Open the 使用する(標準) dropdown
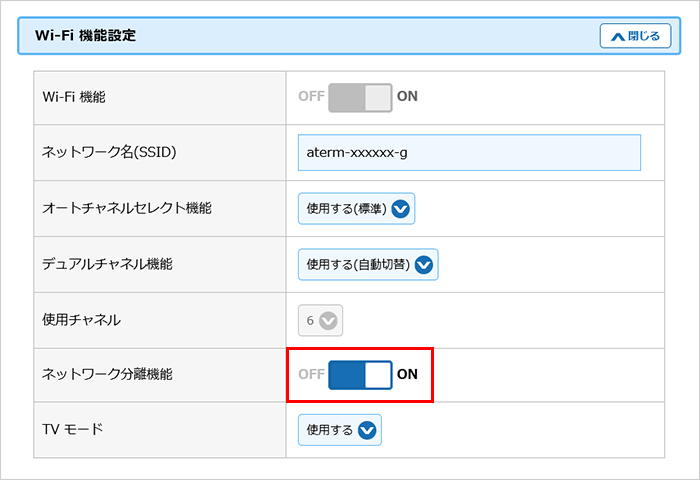700x480 pixels. 356,209
